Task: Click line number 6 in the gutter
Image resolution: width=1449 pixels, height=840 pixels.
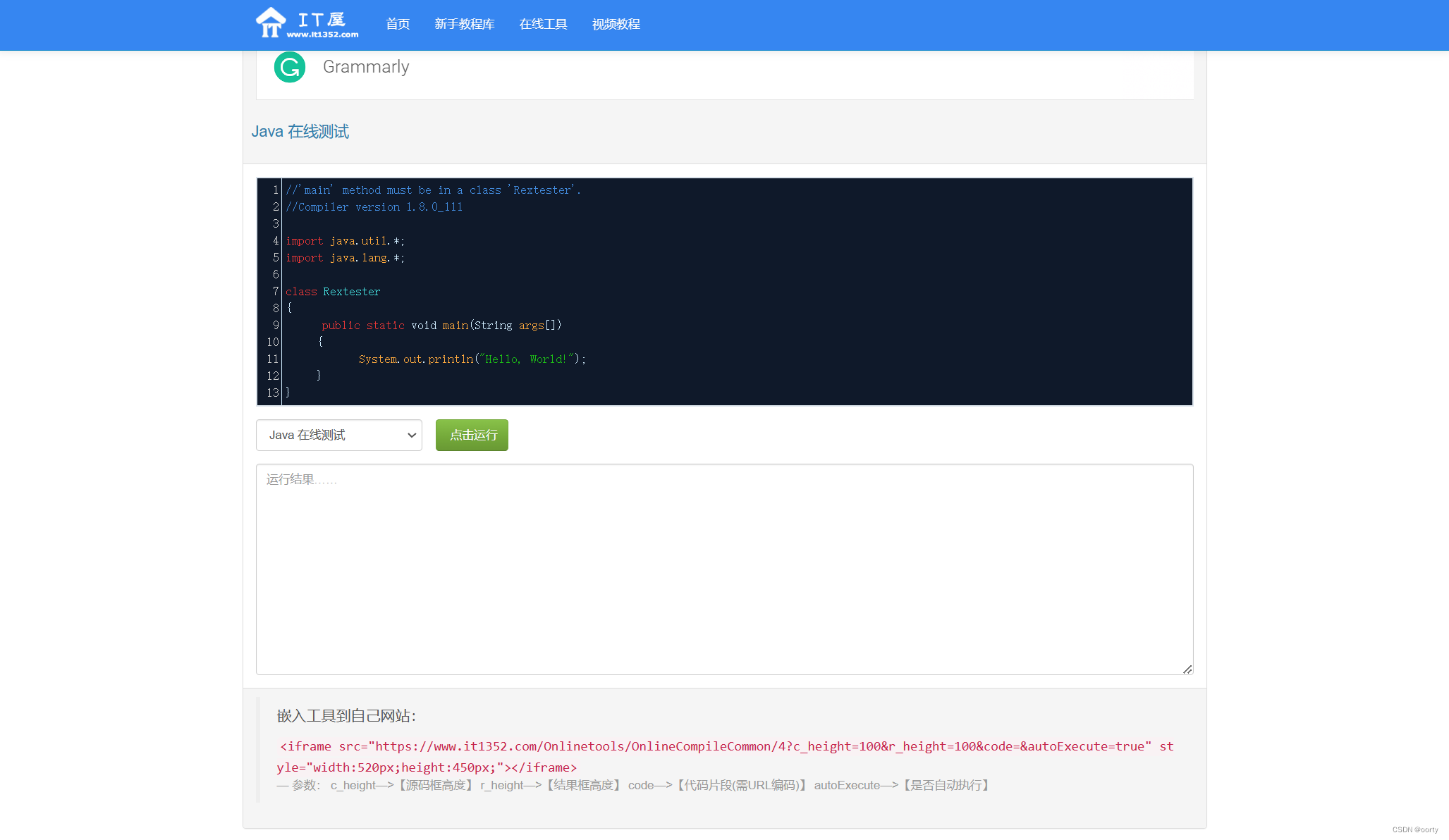Action: 276,275
